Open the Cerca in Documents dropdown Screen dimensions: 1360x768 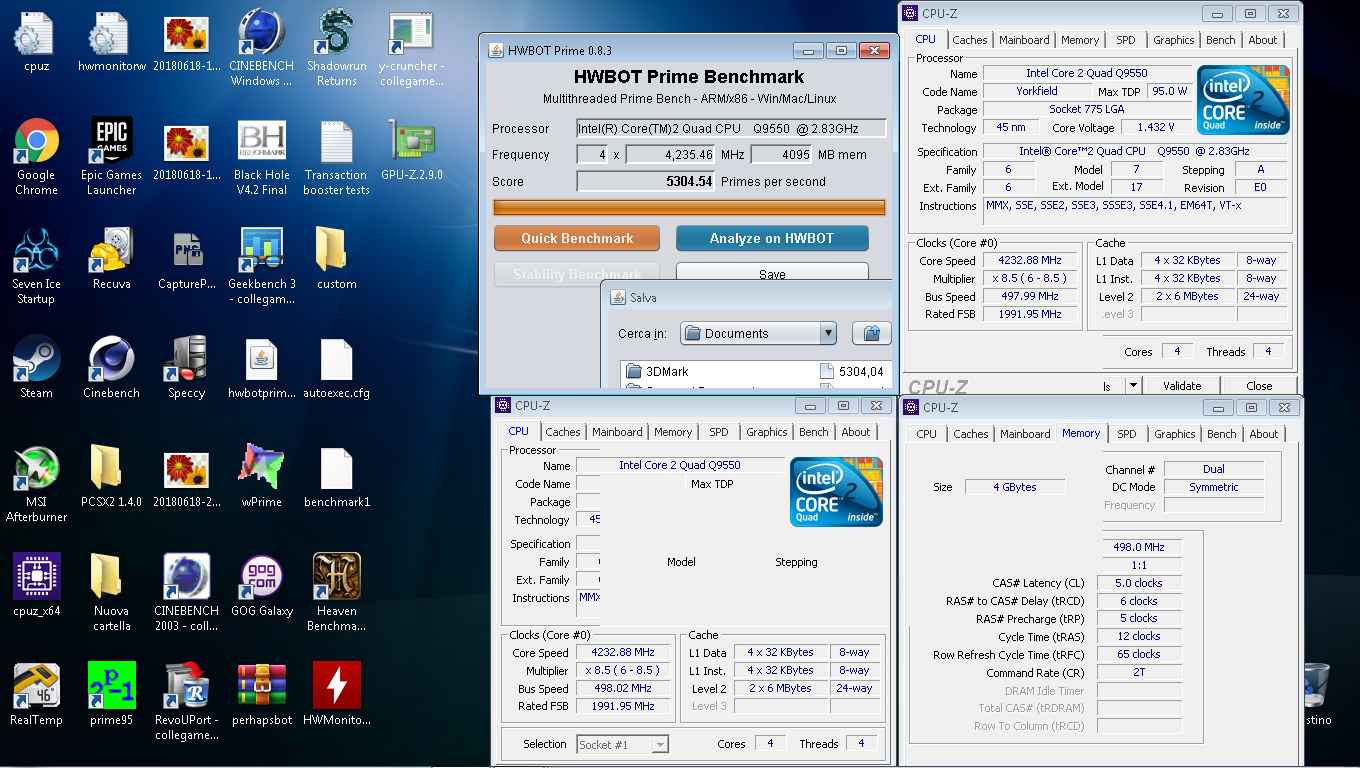pyautogui.click(x=758, y=333)
